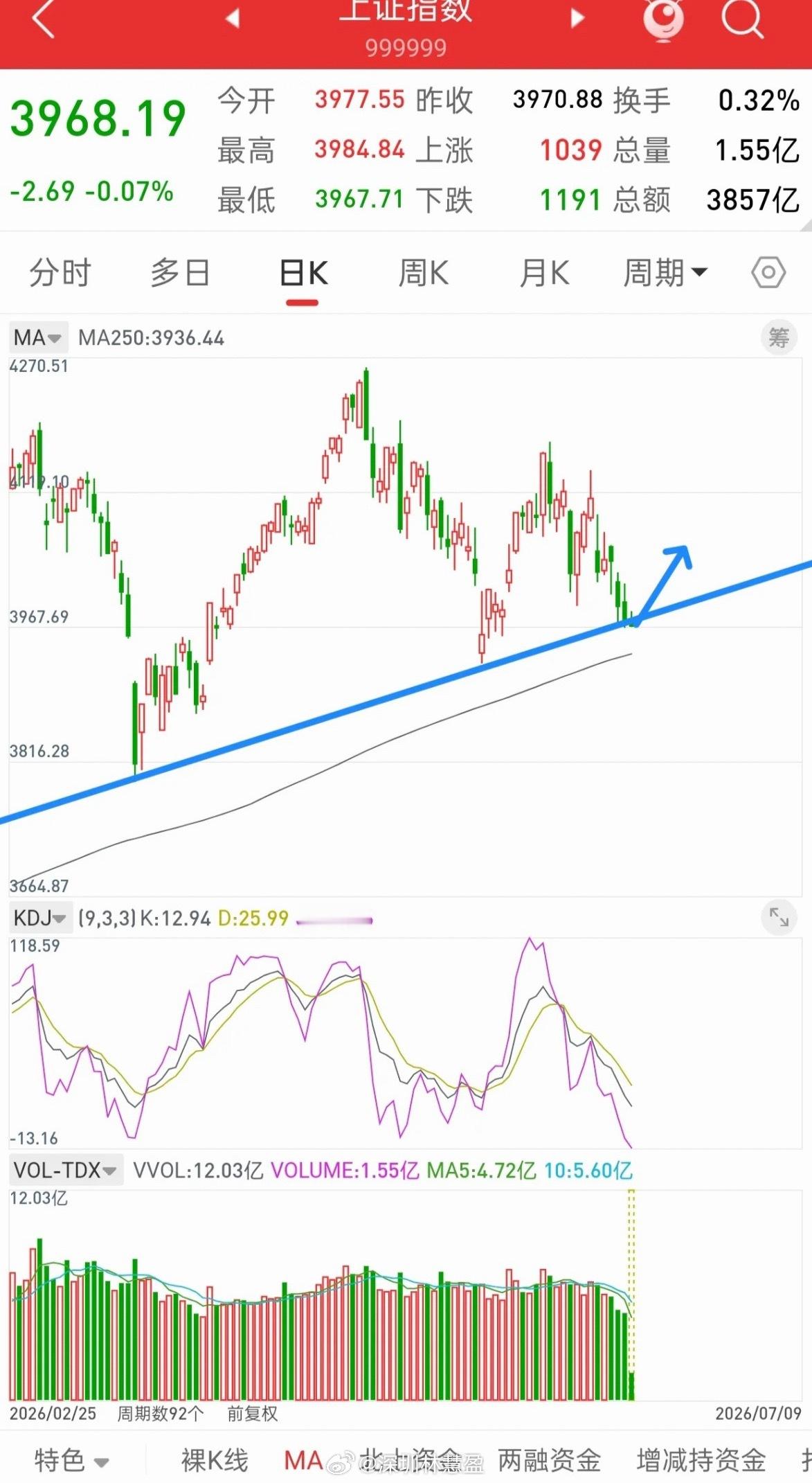Tap the 4270.51 price axis label
This screenshot has height=1483, width=812.
pyautogui.click(x=39, y=366)
